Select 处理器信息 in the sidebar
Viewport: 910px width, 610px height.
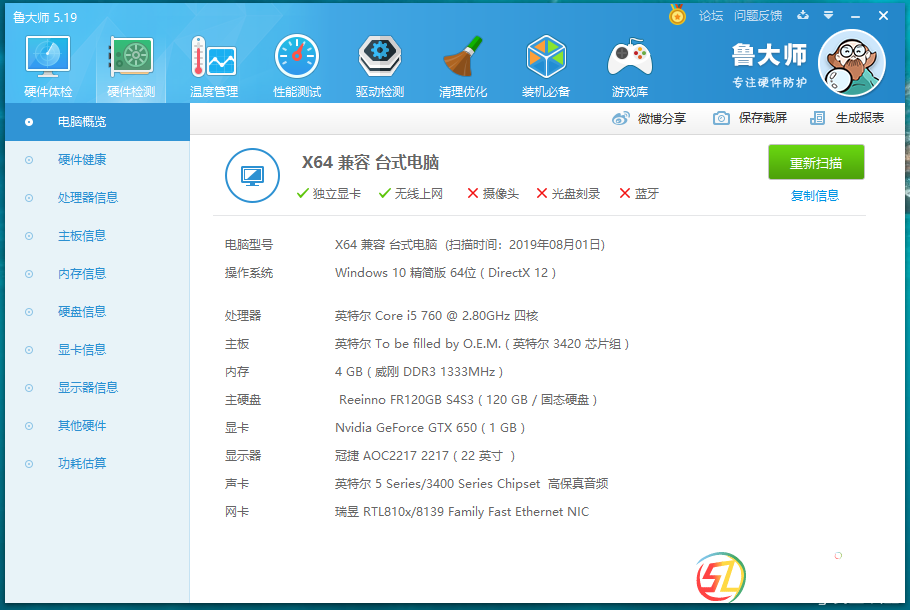(x=88, y=198)
